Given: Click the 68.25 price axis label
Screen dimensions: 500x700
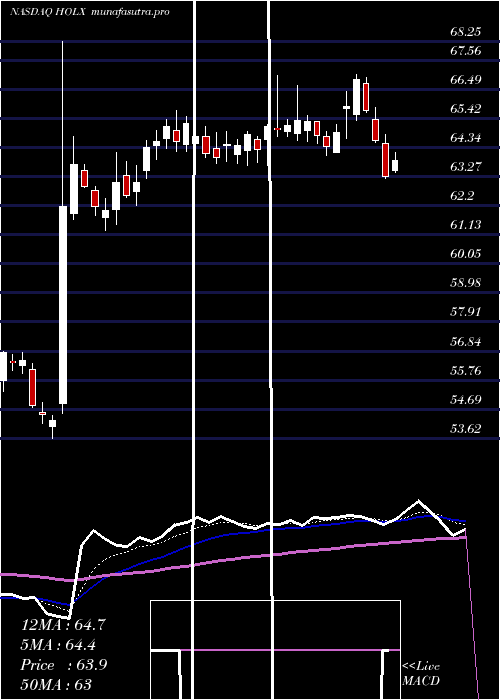Looking at the screenshot, I should [x=466, y=32].
